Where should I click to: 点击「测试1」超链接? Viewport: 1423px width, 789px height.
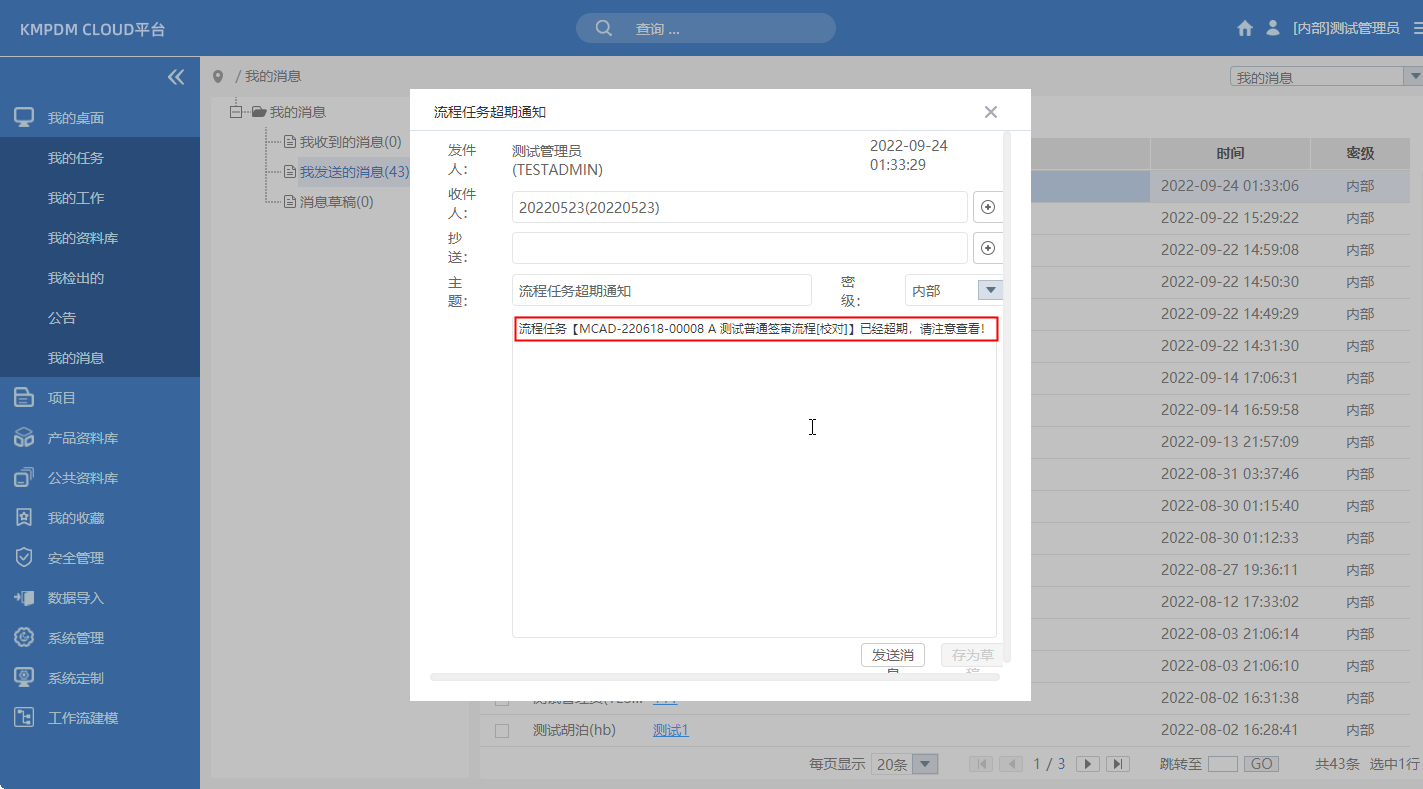(x=670, y=730)
